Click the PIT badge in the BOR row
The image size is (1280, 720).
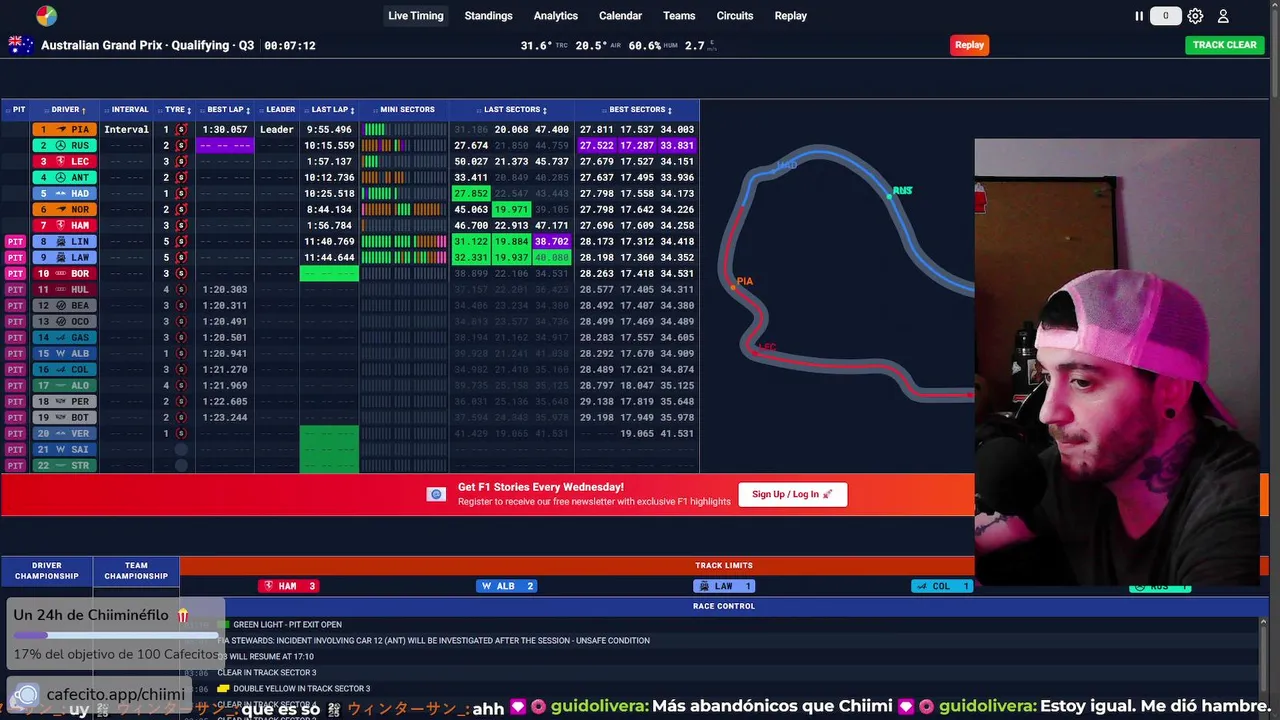click(x=15, y=274)
